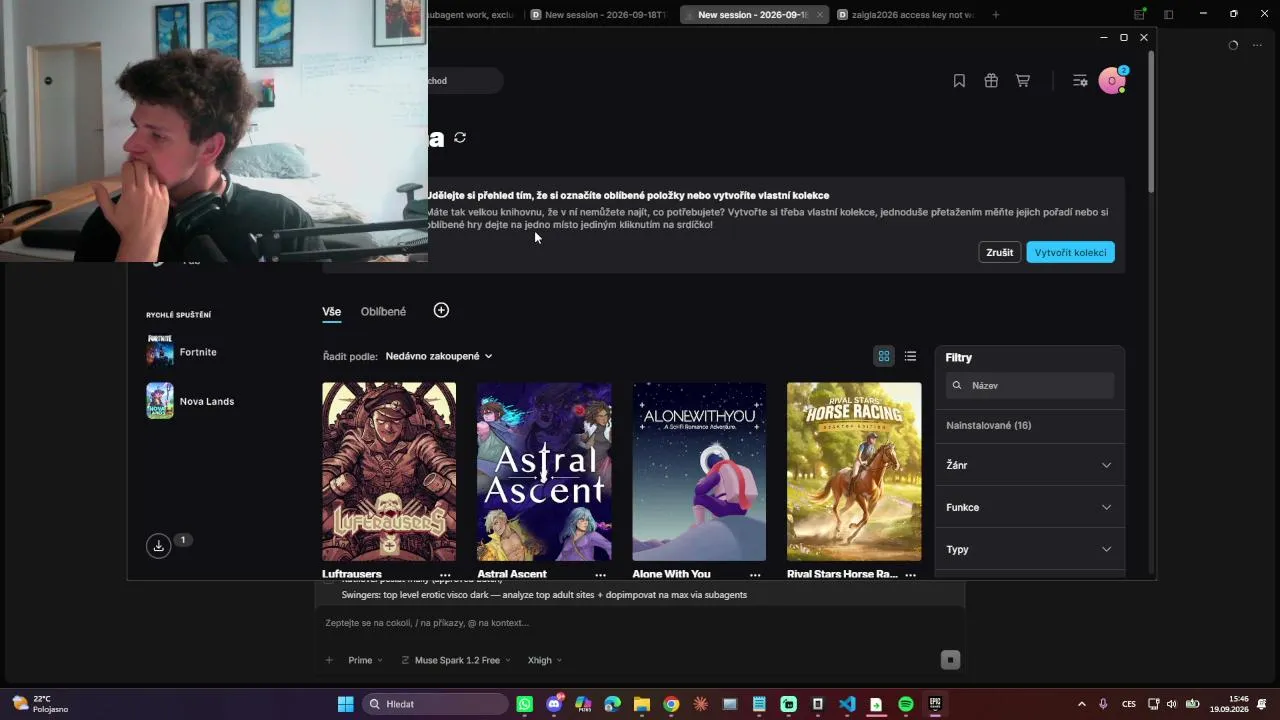
Task: Add attachment with plus in chat bar
Action: 329,660
